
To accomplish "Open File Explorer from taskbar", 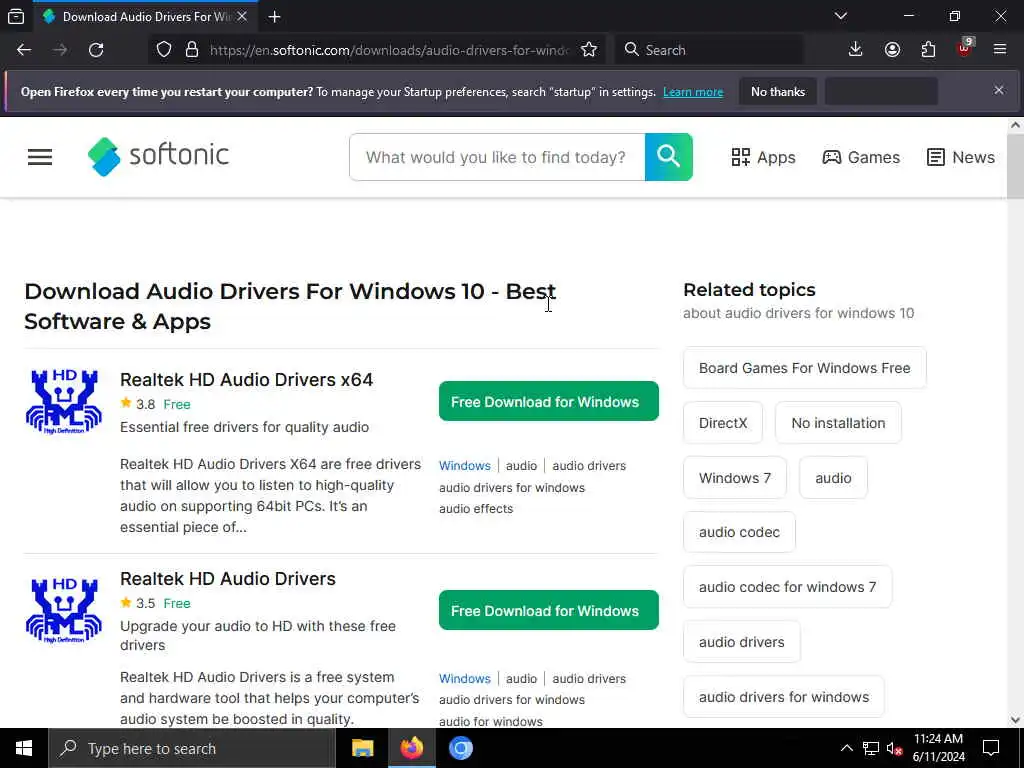I will (x=362, y=748).
